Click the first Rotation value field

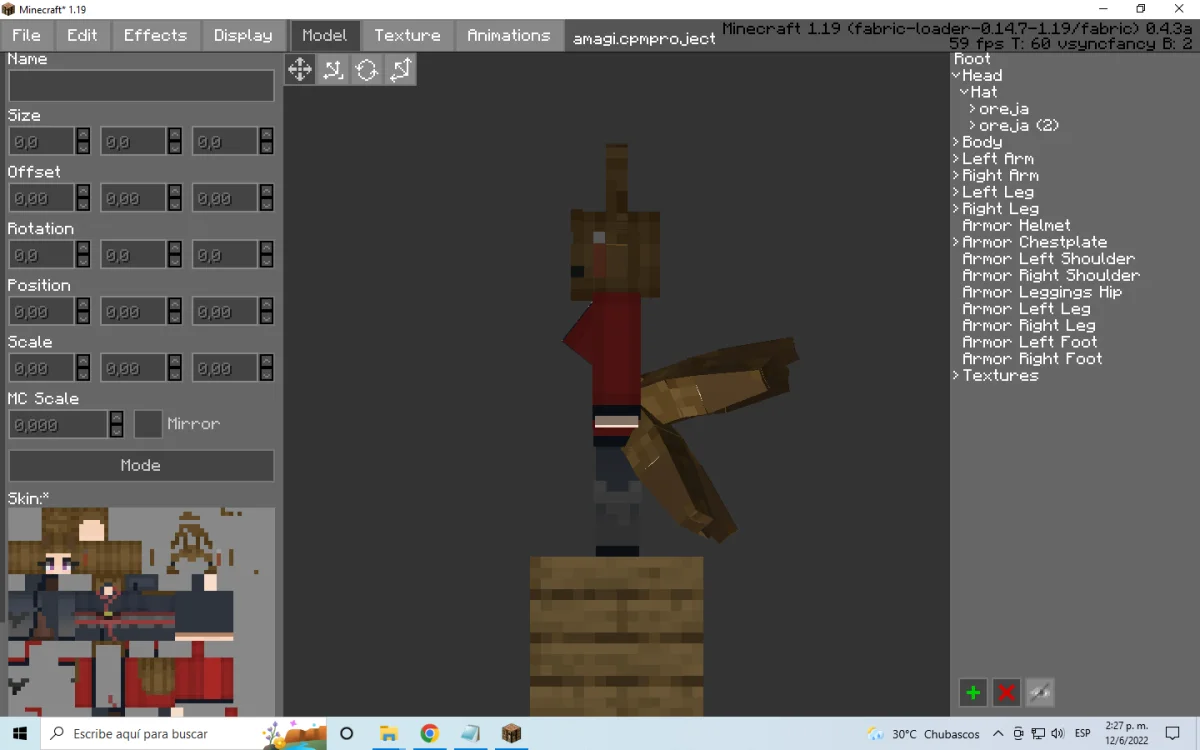42,255
